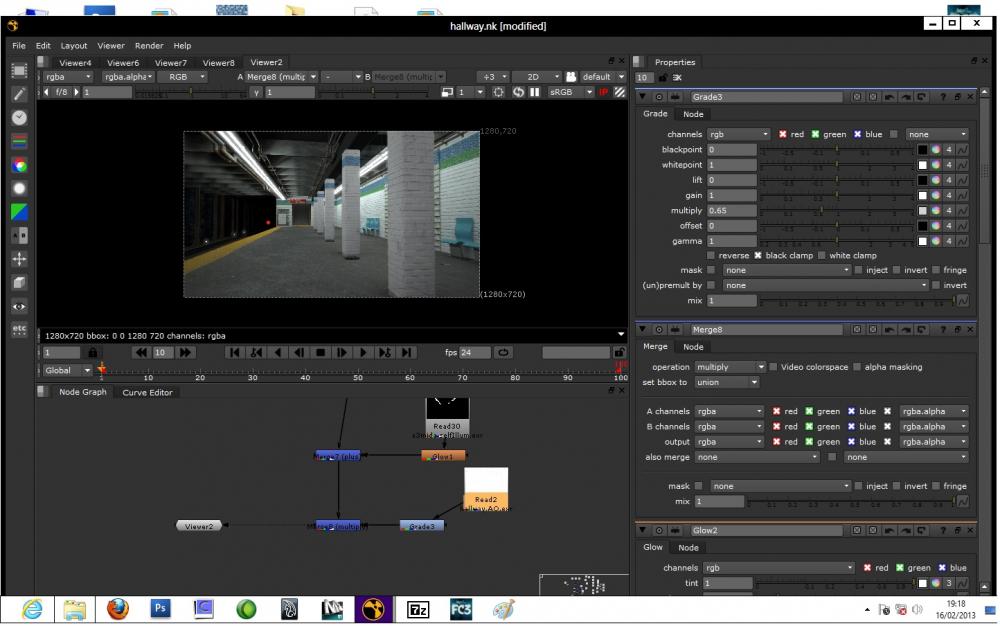Click the Viewer2 node in the Node Graph

[x=199, y=525]
